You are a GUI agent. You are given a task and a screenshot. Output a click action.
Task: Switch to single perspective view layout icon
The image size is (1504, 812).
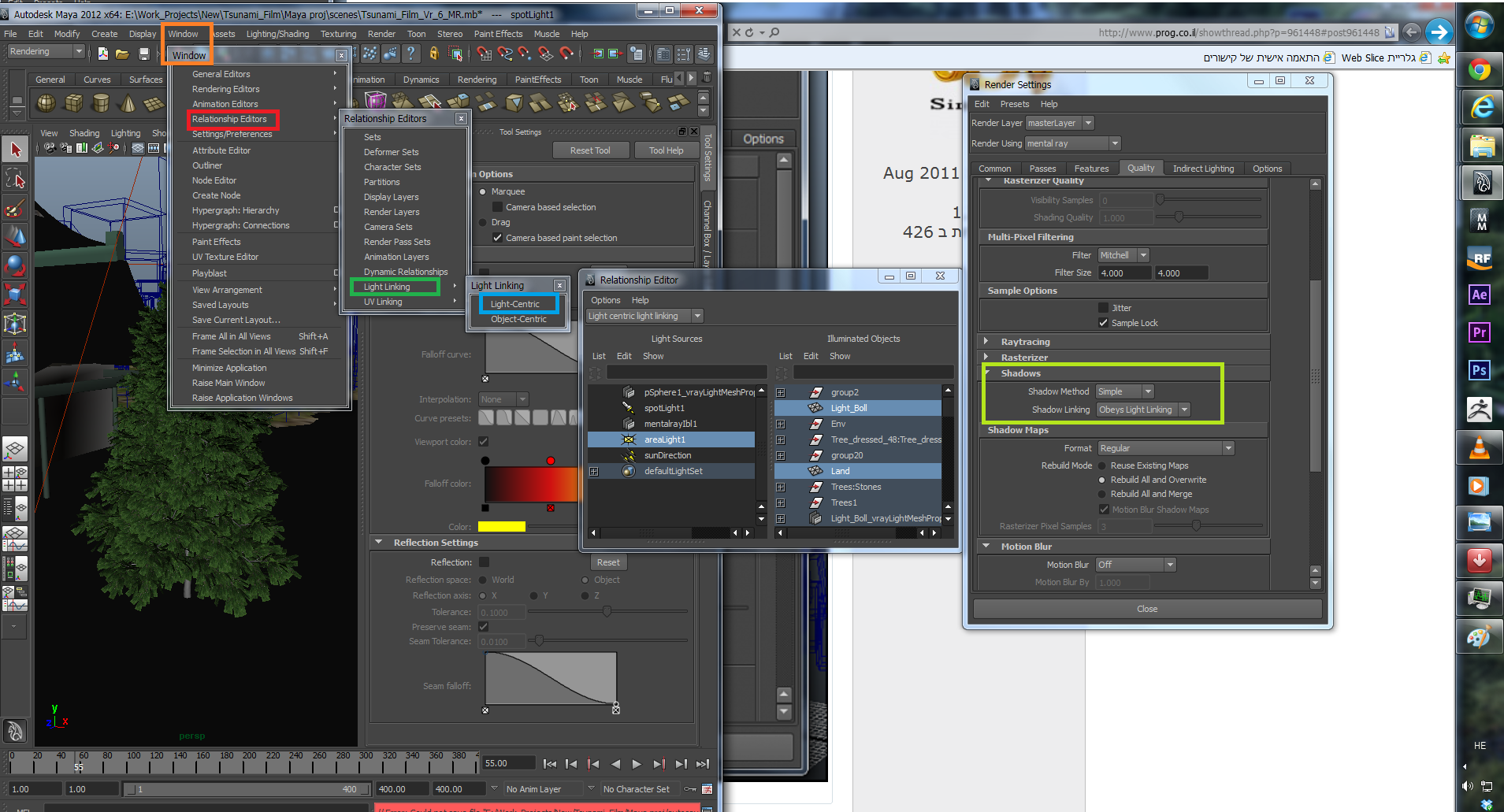[x=15, y=449]
